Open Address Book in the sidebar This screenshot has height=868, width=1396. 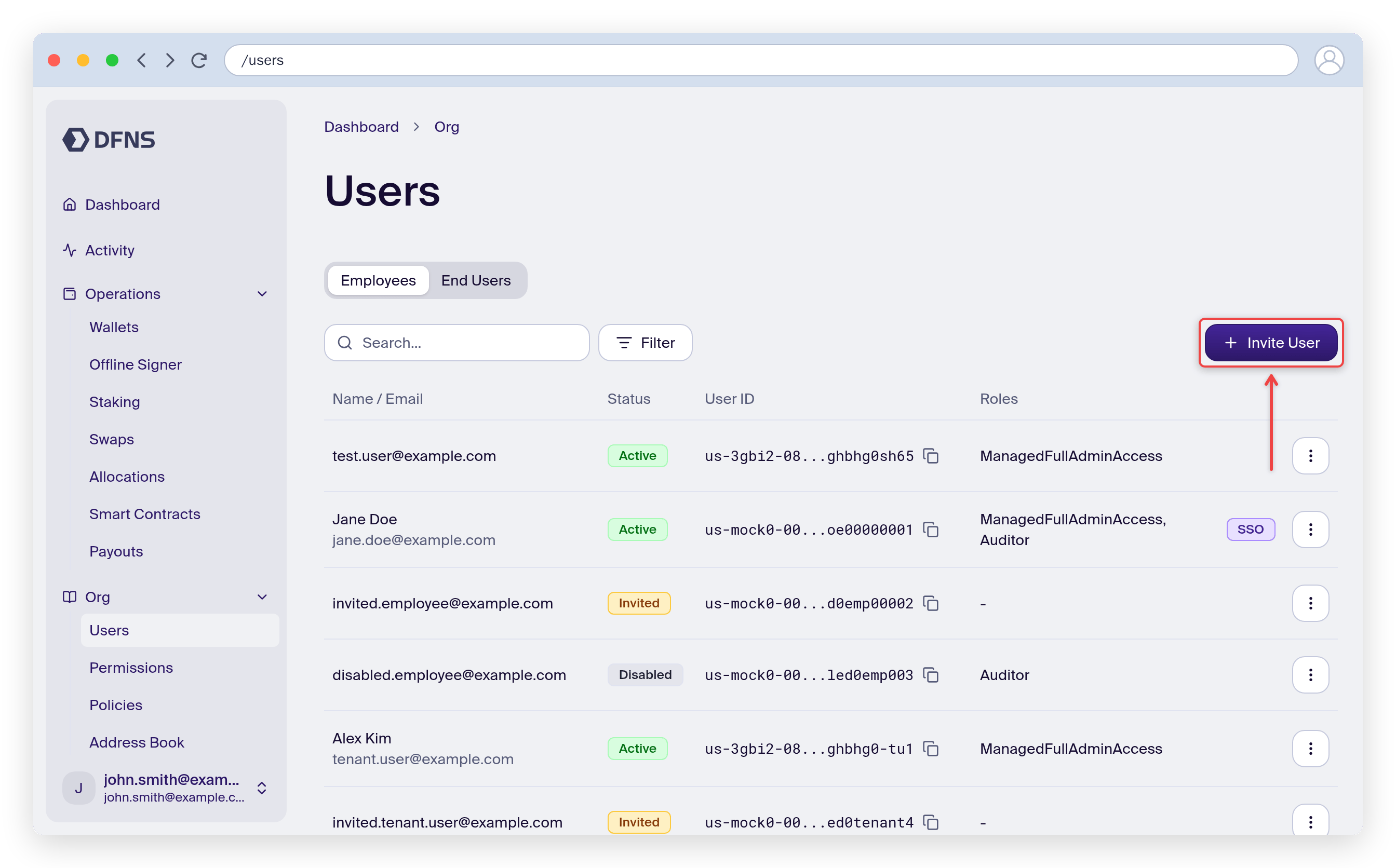(137, 742)
